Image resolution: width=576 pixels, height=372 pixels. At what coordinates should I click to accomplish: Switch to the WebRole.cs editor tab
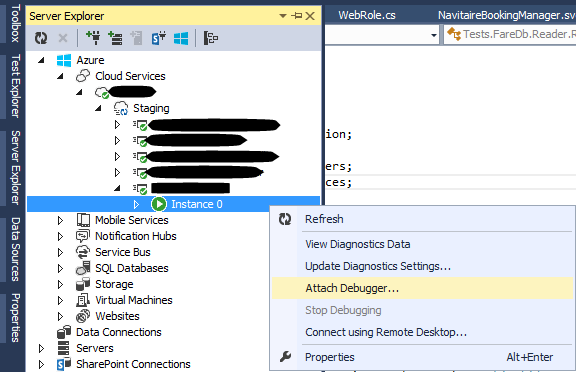point(367,15)
